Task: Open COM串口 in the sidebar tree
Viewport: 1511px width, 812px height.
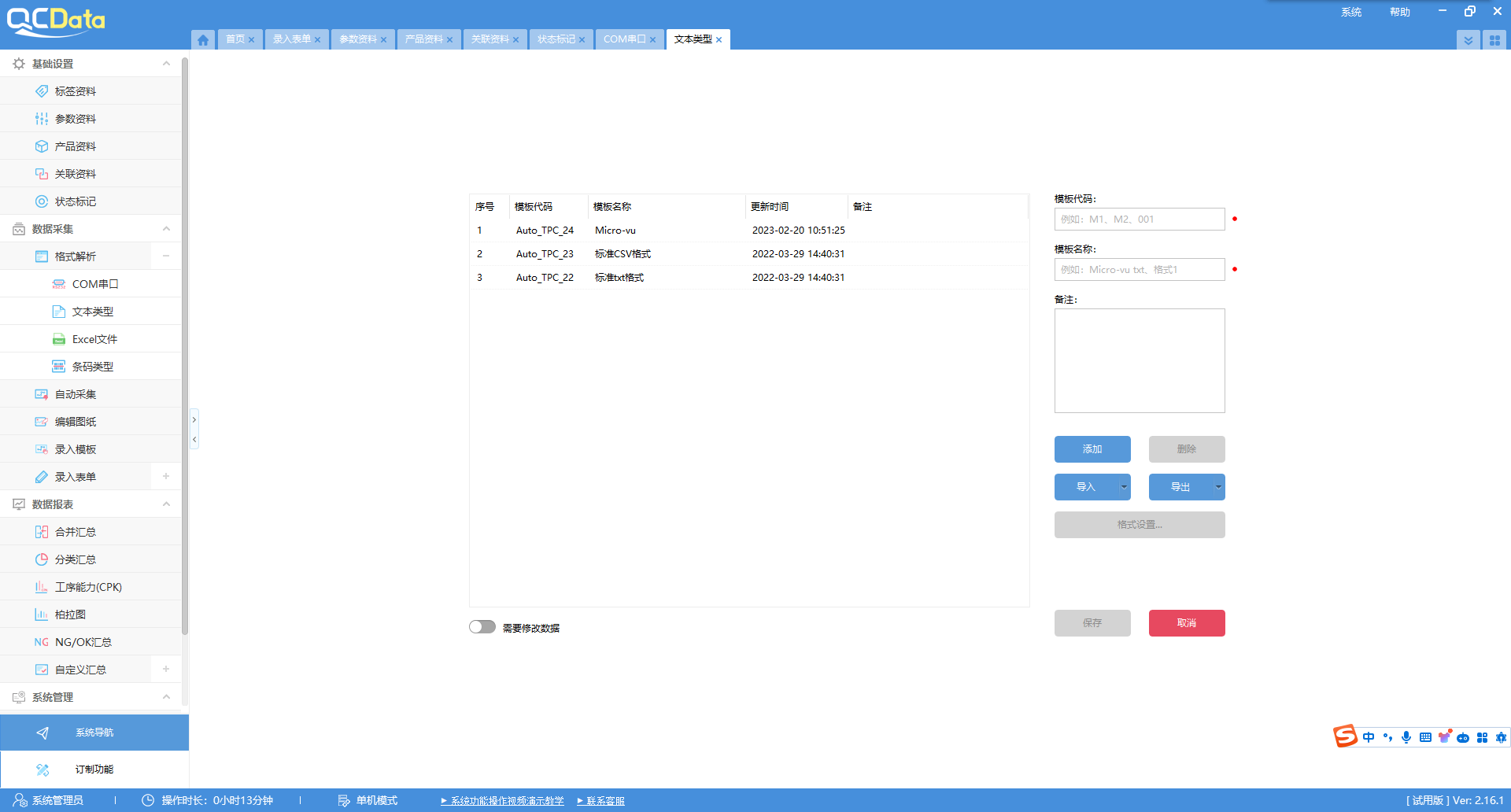Action: pyautogui.click(x=94, y=284)
